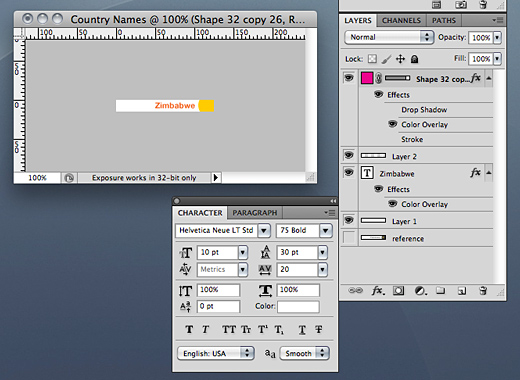The image size is (520, 380).
Task: Apply Subscript text style
Action: 279,330
